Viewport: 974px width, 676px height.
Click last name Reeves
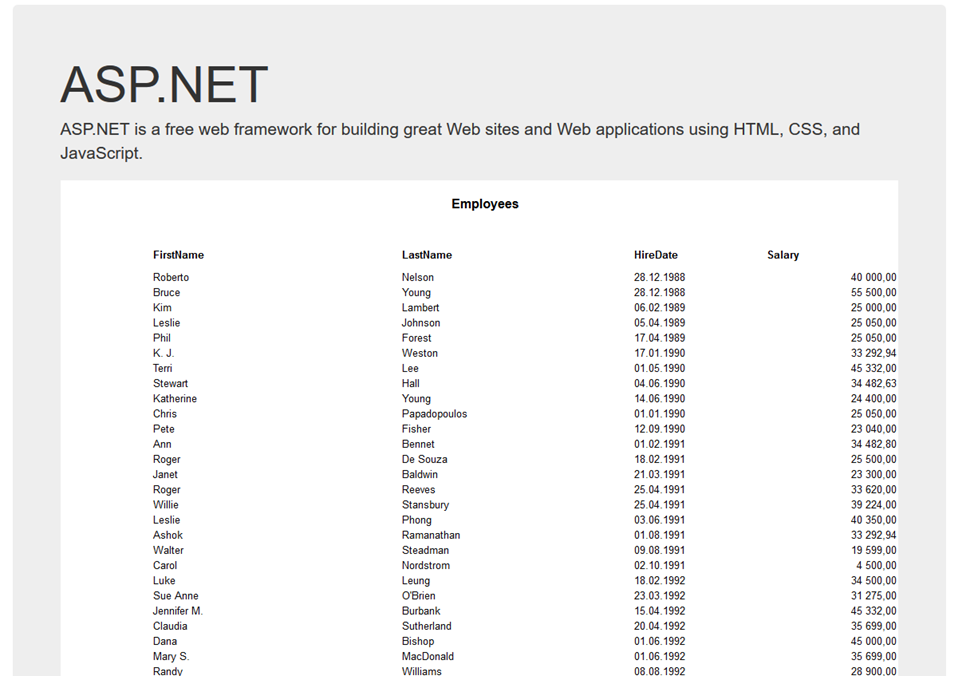[418, 490]
